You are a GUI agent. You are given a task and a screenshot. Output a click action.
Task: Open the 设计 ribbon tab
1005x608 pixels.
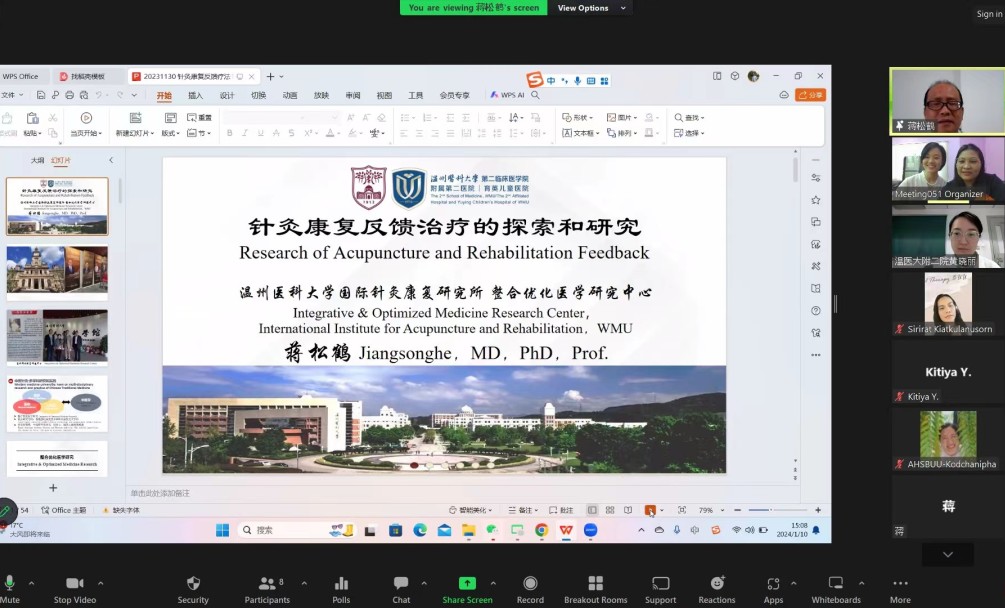pyautogui.click(x=227, y=96)
